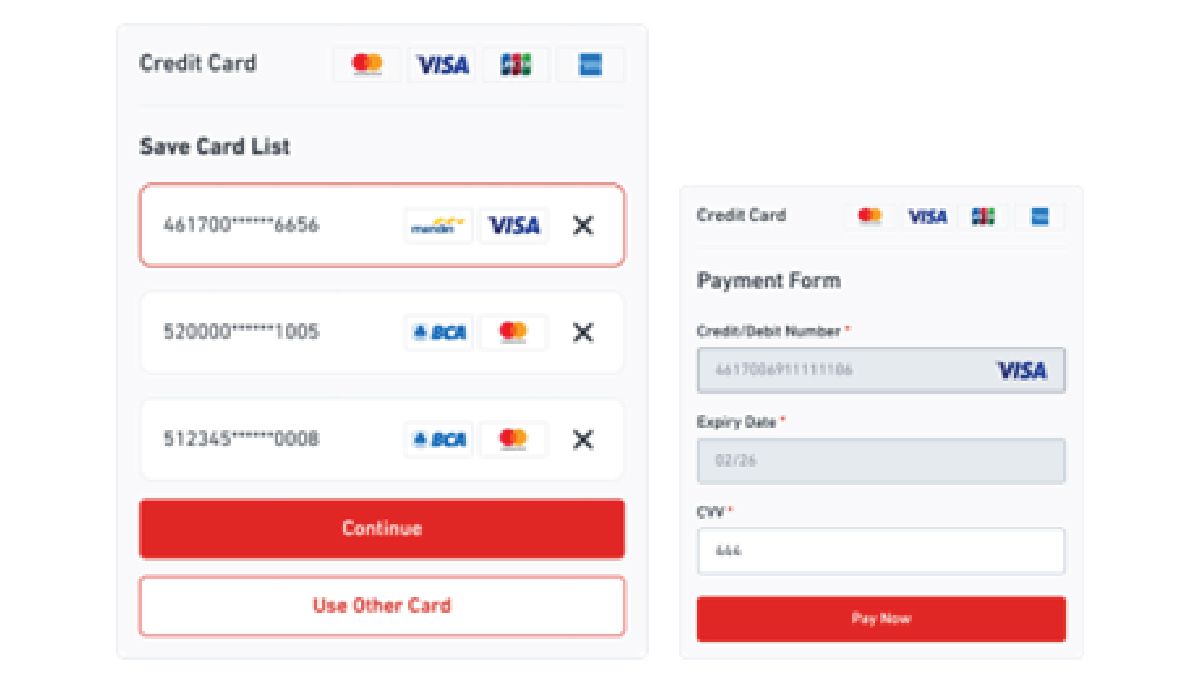Click the BCA logo on card ending 1005
Screen dimensions: 1200x683
(x=439, y=332)
